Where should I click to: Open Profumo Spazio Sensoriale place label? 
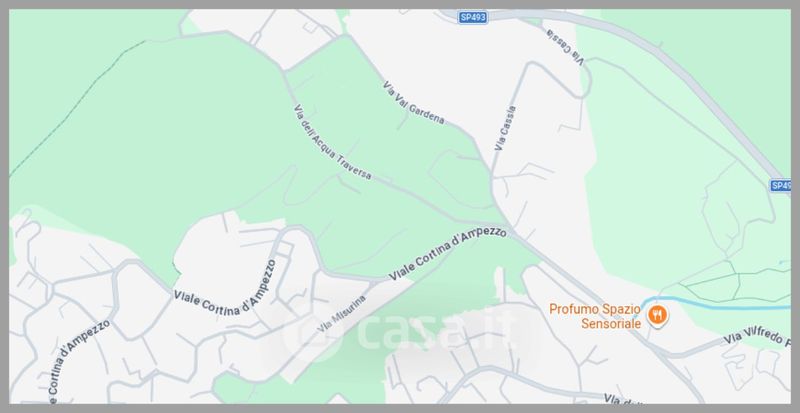tap(594, 316)
